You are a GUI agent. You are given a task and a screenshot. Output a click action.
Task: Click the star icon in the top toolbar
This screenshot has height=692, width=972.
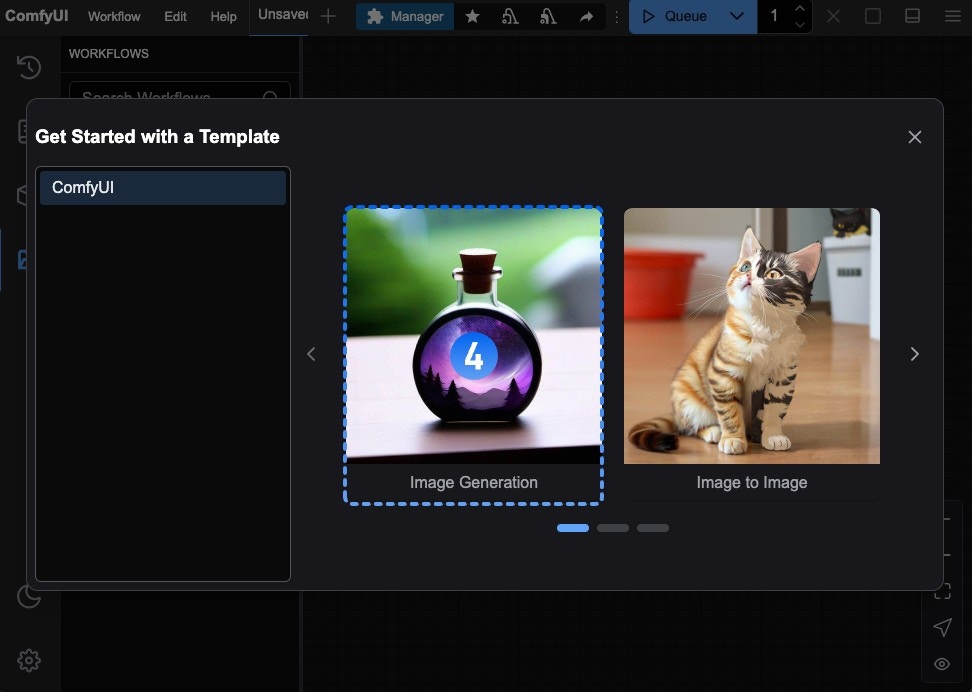coord(472,16)
